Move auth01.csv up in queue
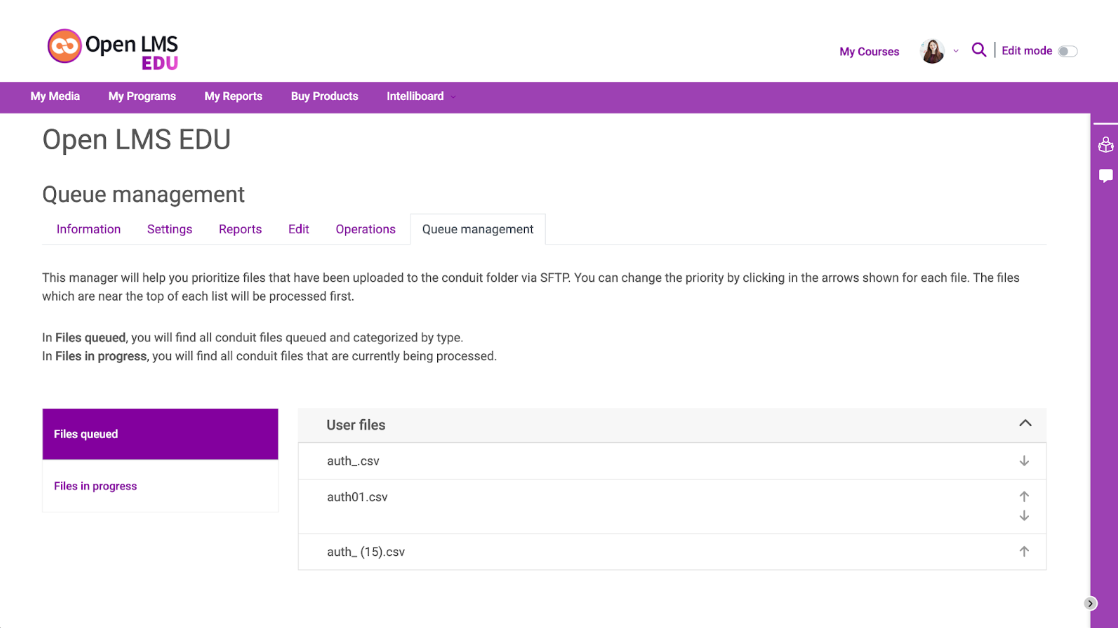The height and width of the screenshot is (628, 1118). pyautogui.click(x=1024, y=496)
